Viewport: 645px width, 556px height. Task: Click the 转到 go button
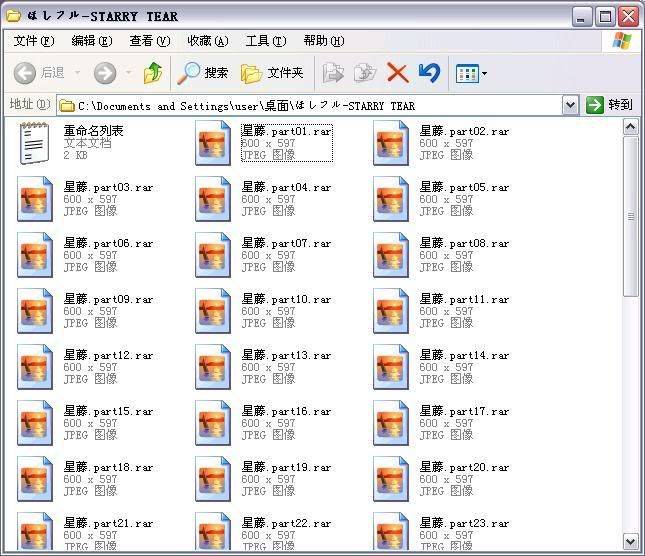click(609, 105)
